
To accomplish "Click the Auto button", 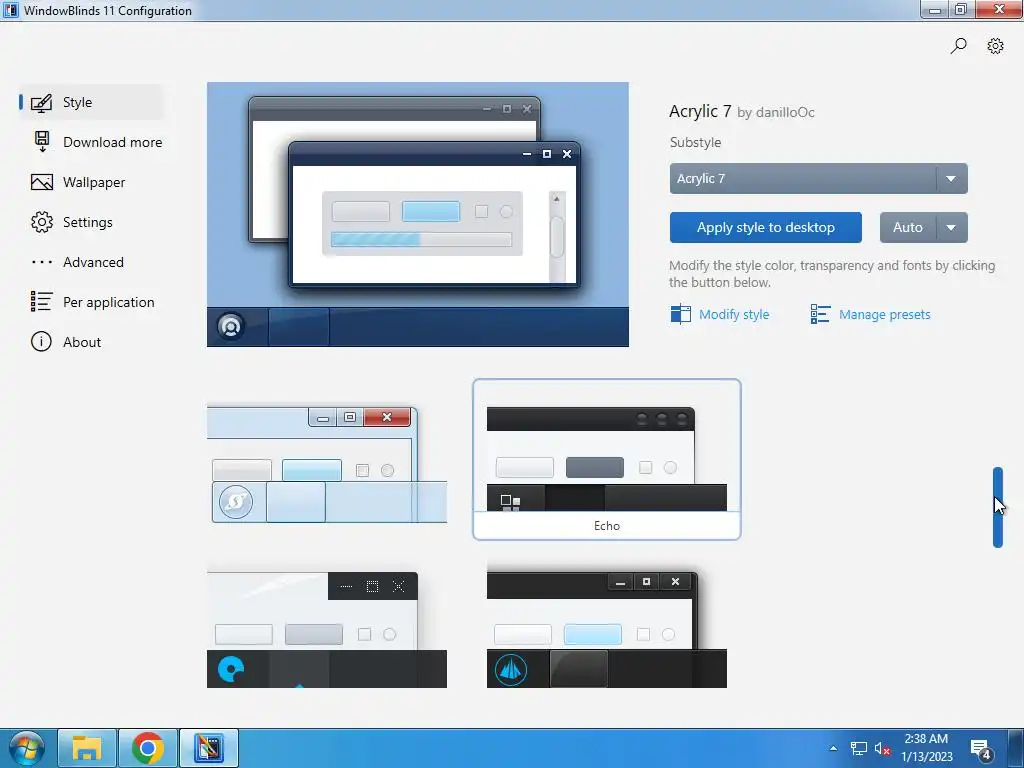I will point(908,227).
